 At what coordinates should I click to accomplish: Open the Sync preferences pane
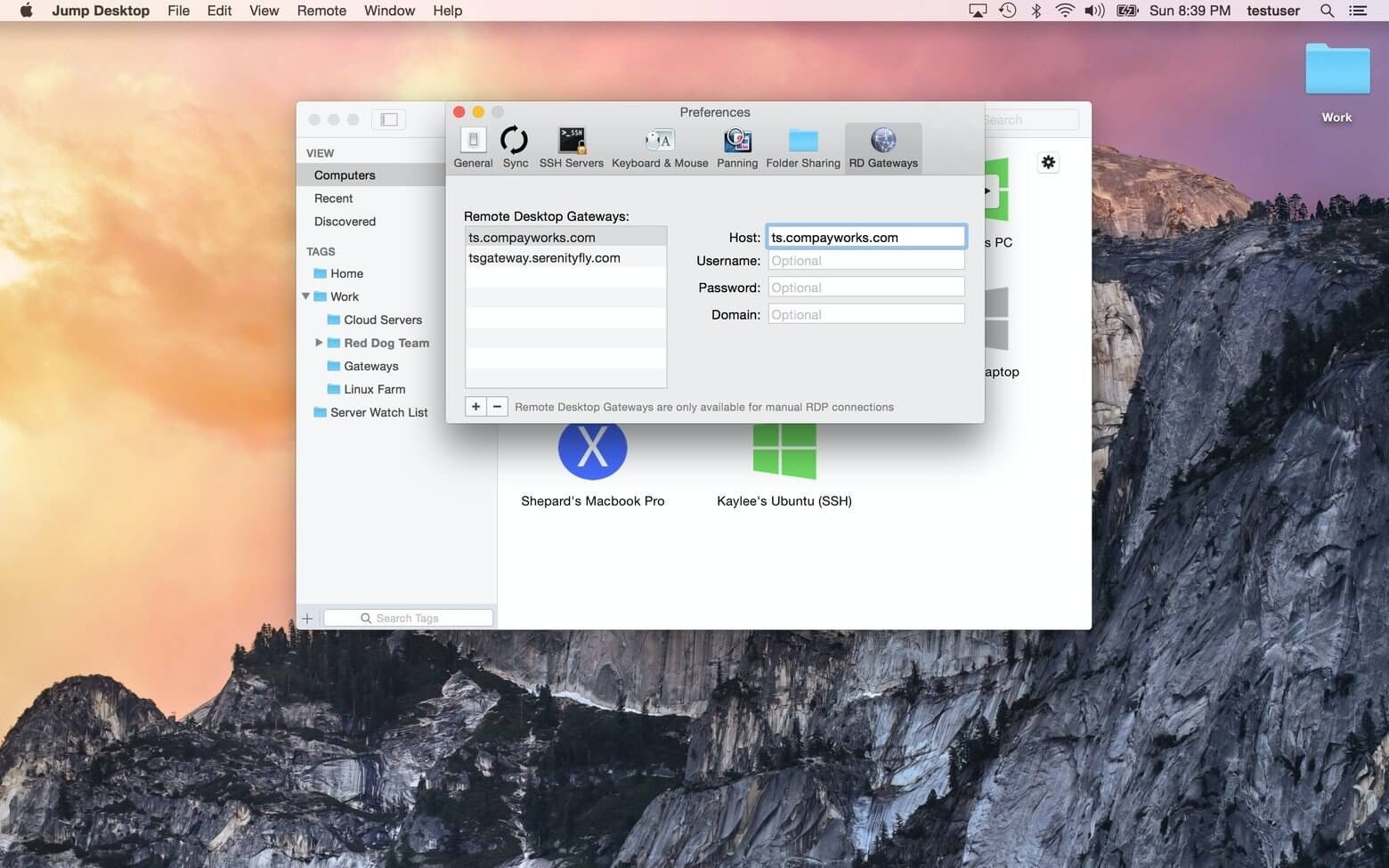pos(515,145)
